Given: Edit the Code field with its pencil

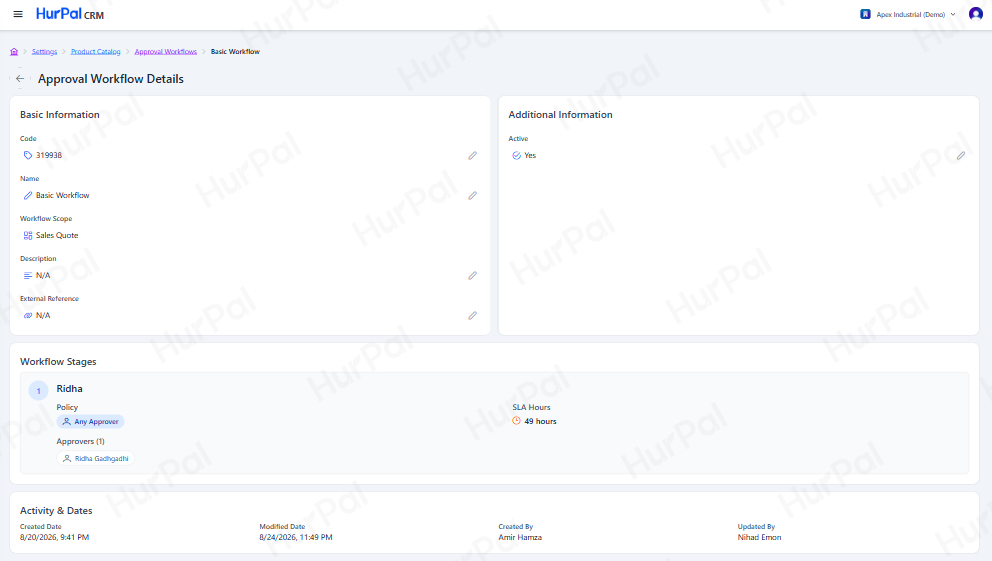Looking at the screenshot, I should pos(473,156).
